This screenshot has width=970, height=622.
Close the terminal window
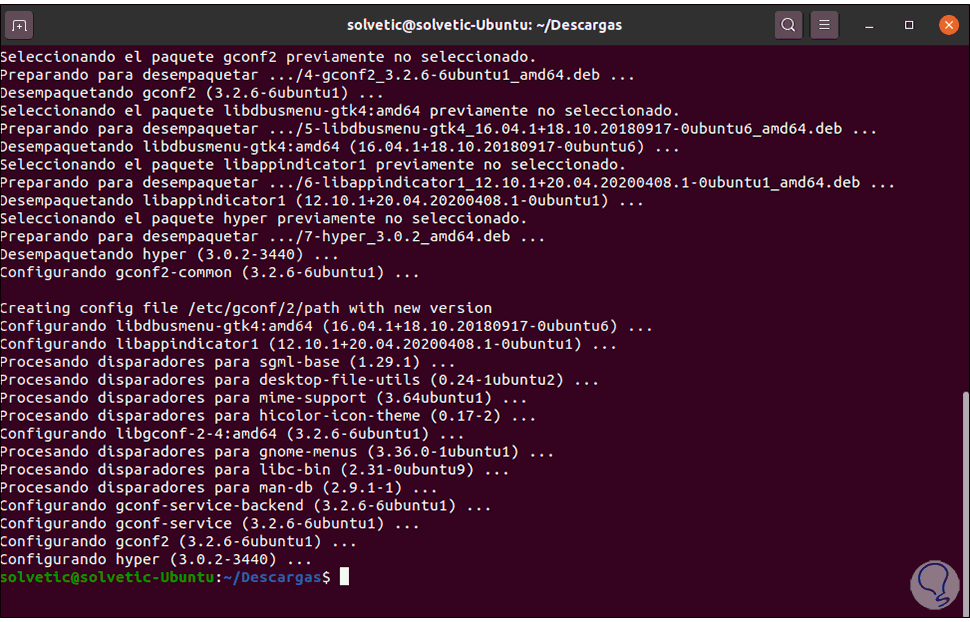(x=944, y=25)
